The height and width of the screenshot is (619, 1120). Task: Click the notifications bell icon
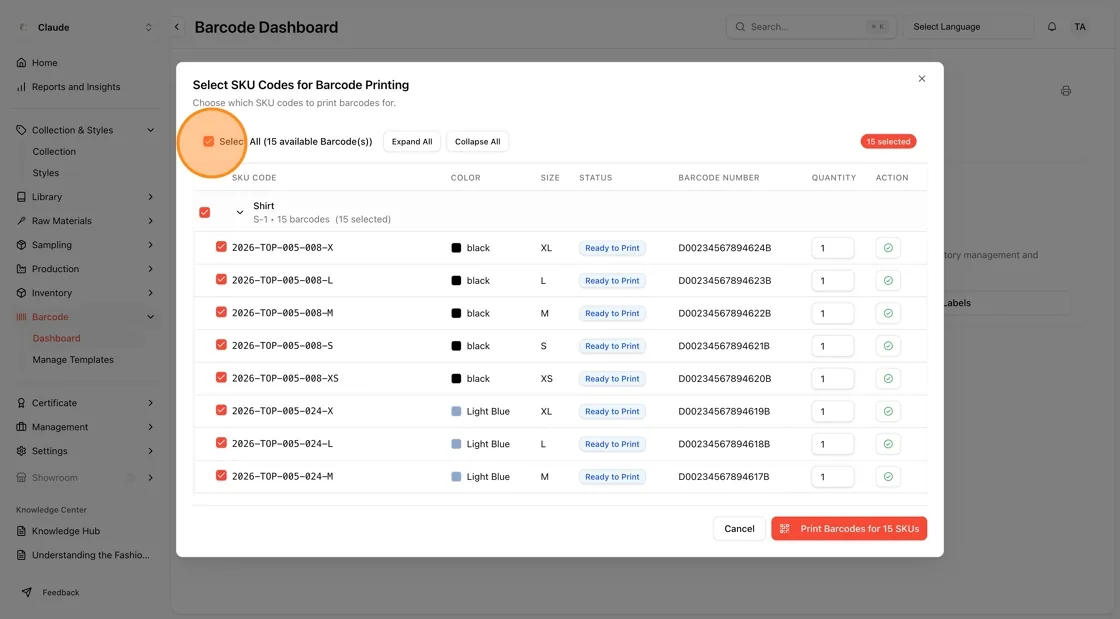pos(1051,27)
